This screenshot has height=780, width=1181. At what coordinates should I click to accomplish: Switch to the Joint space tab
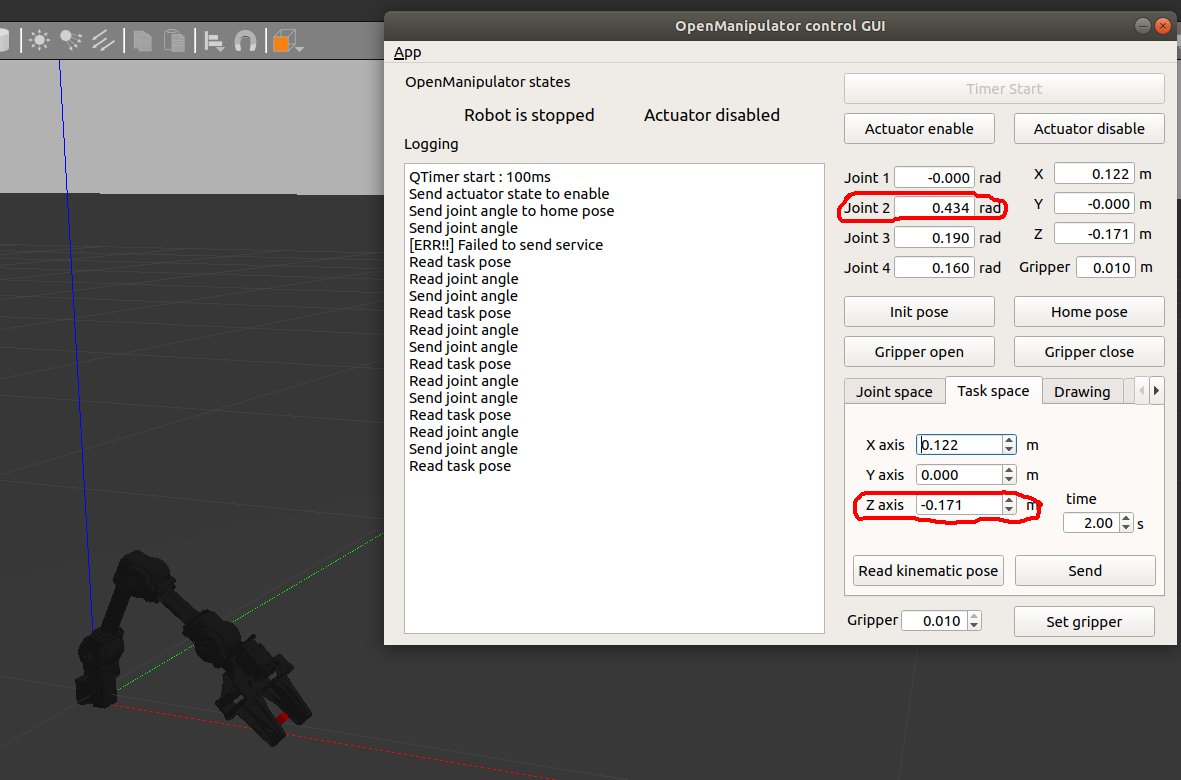pos(894,391)
